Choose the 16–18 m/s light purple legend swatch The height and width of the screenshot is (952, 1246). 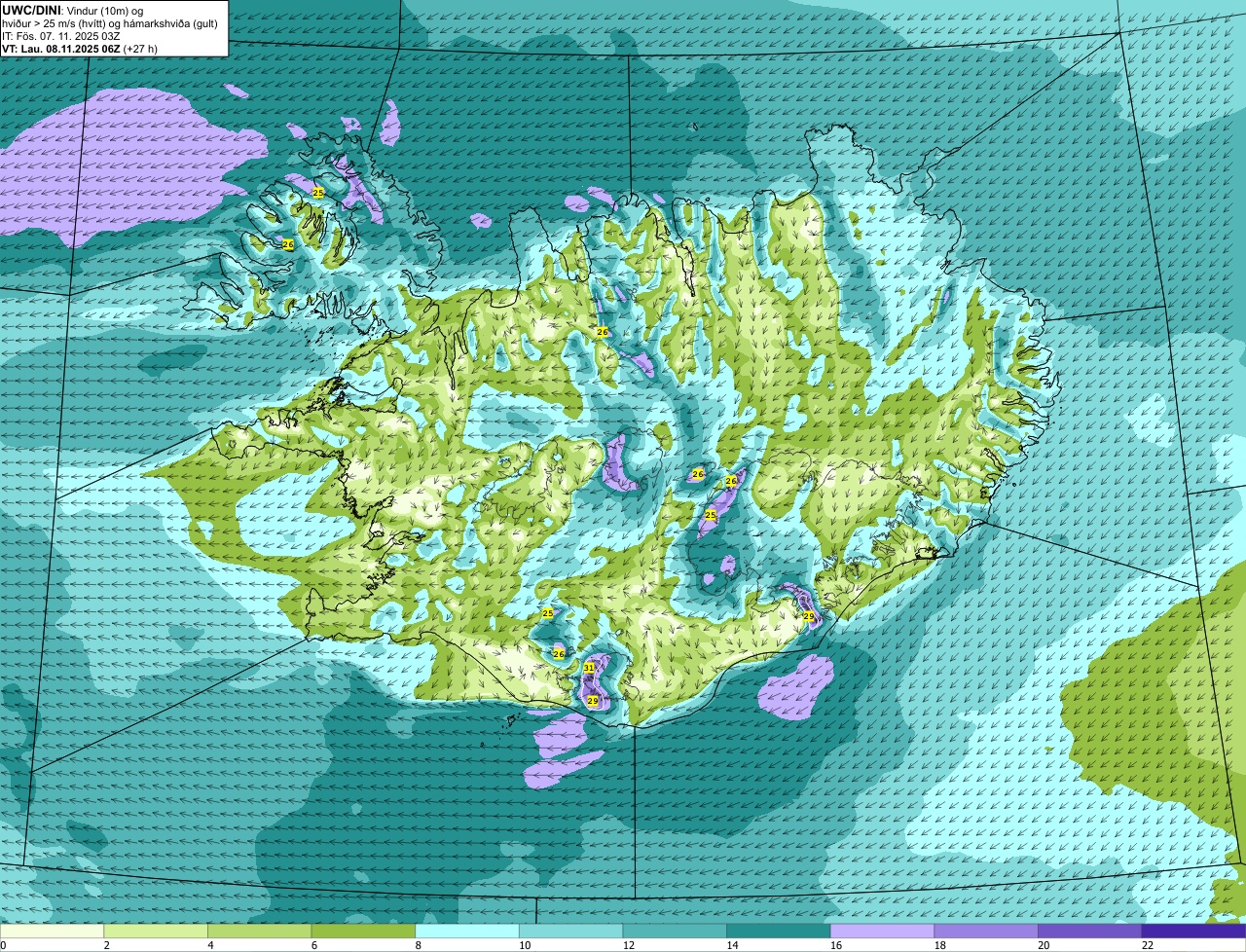click(x=882, y=931)
